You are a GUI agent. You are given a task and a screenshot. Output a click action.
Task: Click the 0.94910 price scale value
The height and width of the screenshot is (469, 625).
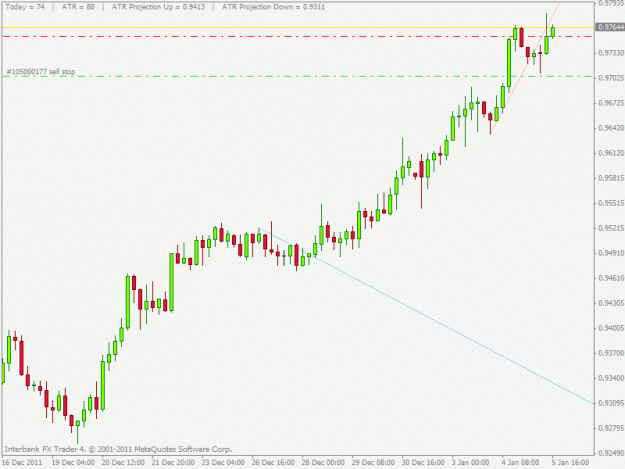pos(611,253)
